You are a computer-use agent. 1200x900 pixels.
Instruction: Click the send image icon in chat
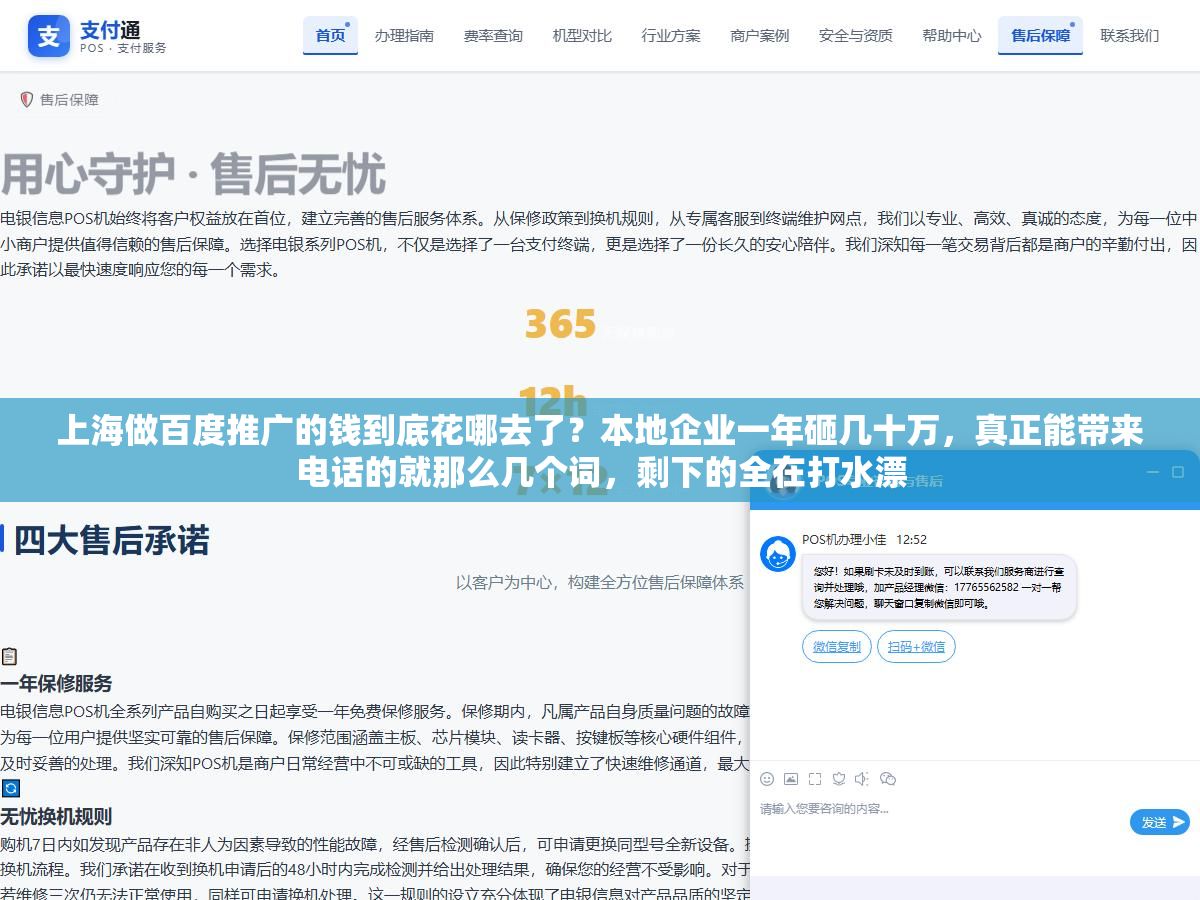coord(791,779)
